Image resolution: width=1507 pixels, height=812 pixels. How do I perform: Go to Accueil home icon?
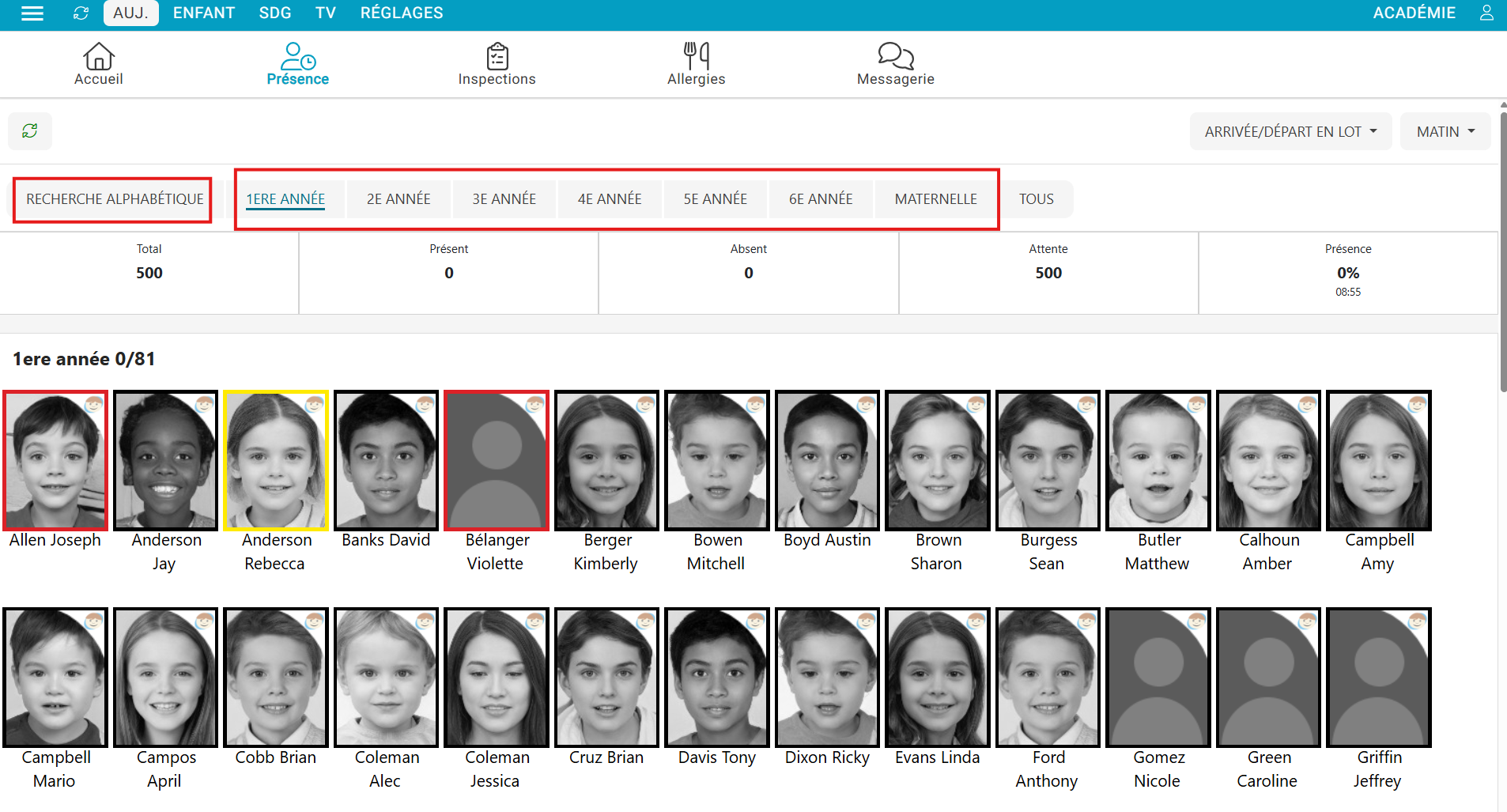(99, 63)
